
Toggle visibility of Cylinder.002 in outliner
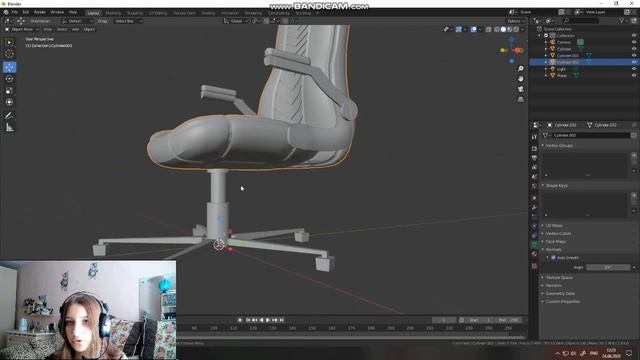point(634,62)
